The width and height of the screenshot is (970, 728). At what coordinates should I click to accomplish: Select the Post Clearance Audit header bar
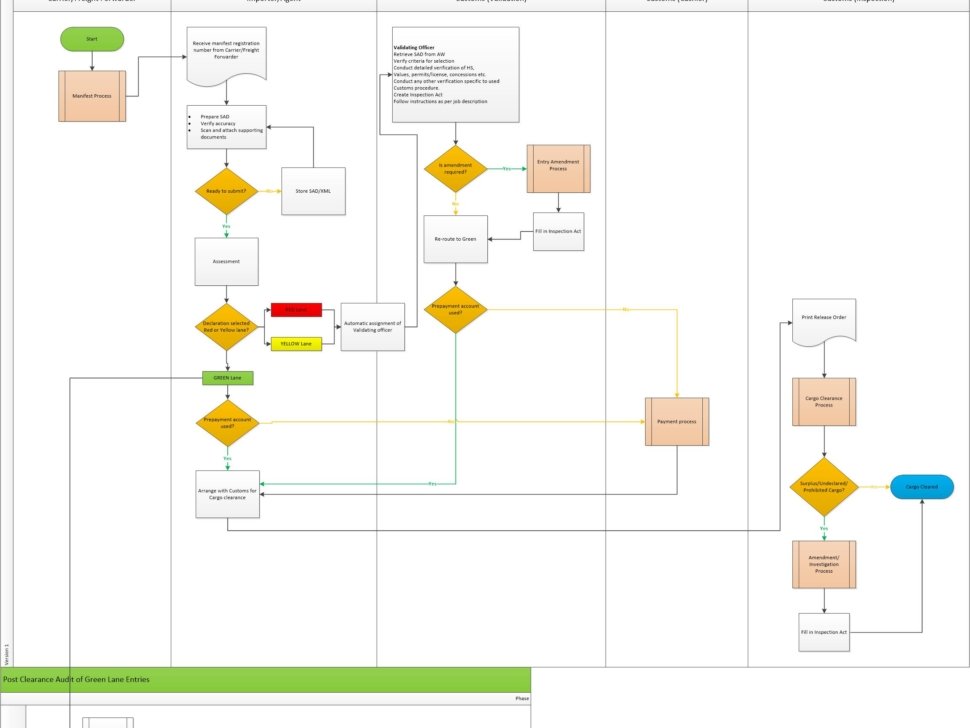[265, 679]
